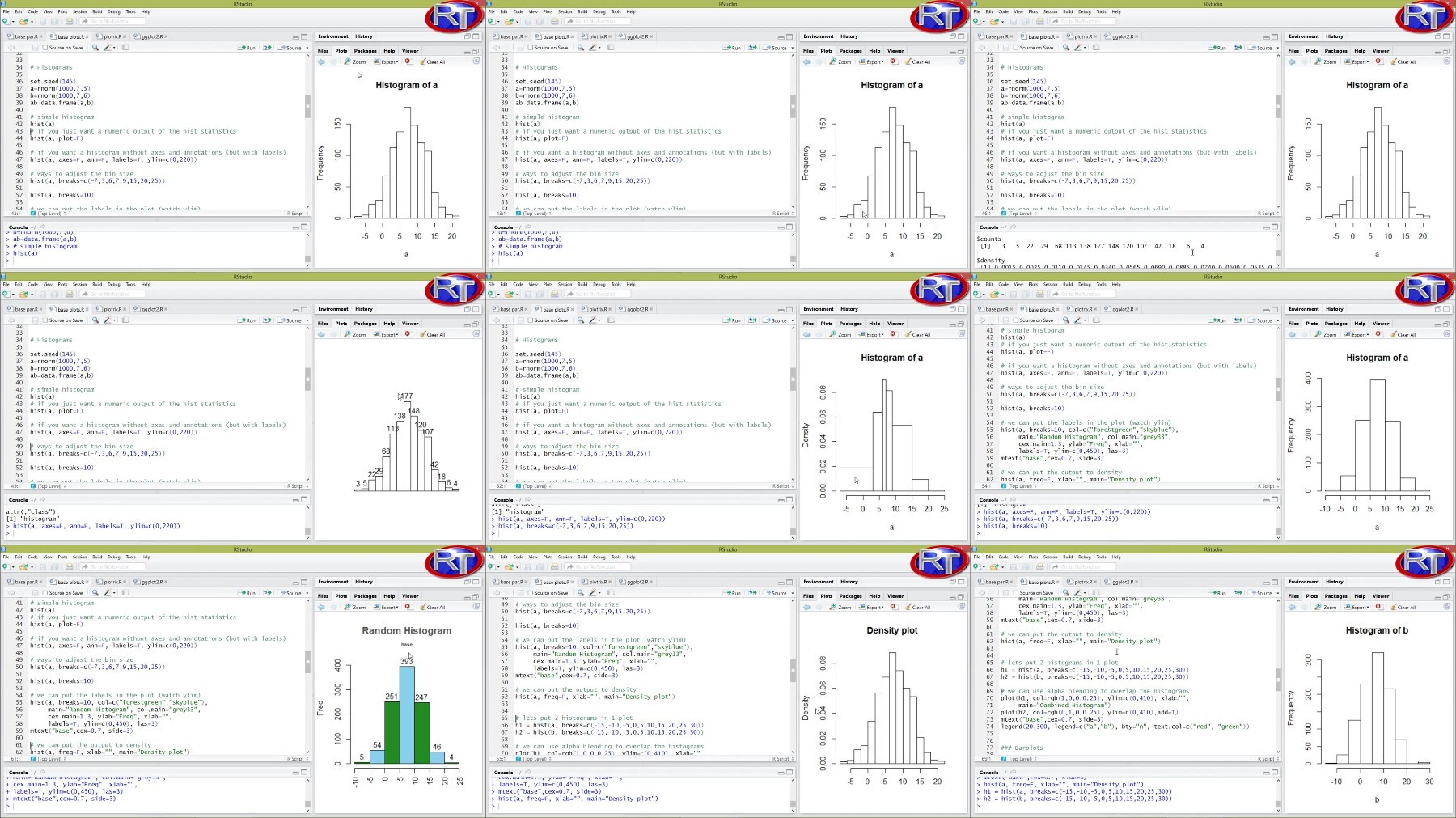Click Go to file/function field, Histogram of b window
This screenshot has width=1456, height=818.
1083,566
